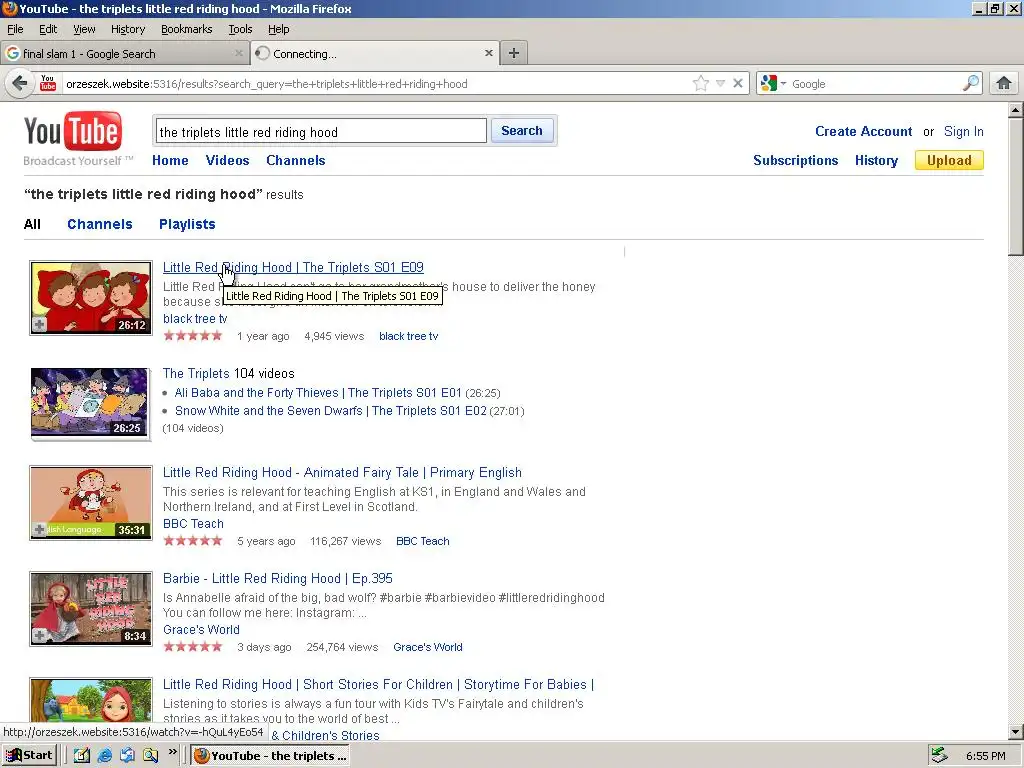Screen dimensions: 1024x768
Task: Go to the Firefox home page icon
Action: tap(1004, 83)
